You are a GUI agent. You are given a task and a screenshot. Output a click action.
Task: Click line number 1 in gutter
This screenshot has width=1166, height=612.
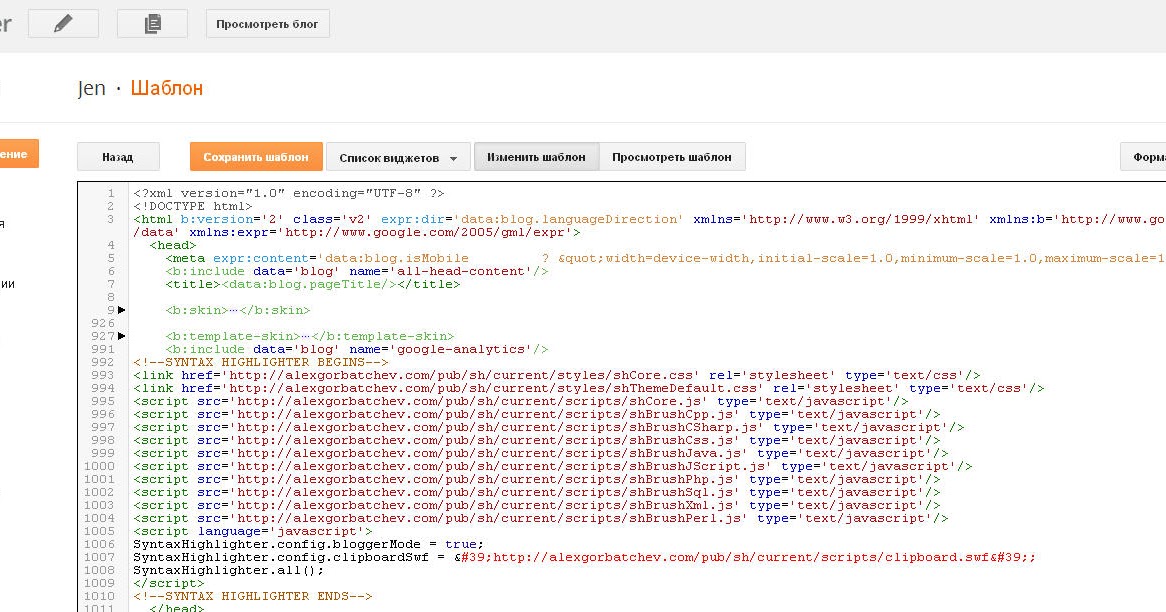(111, 193)
